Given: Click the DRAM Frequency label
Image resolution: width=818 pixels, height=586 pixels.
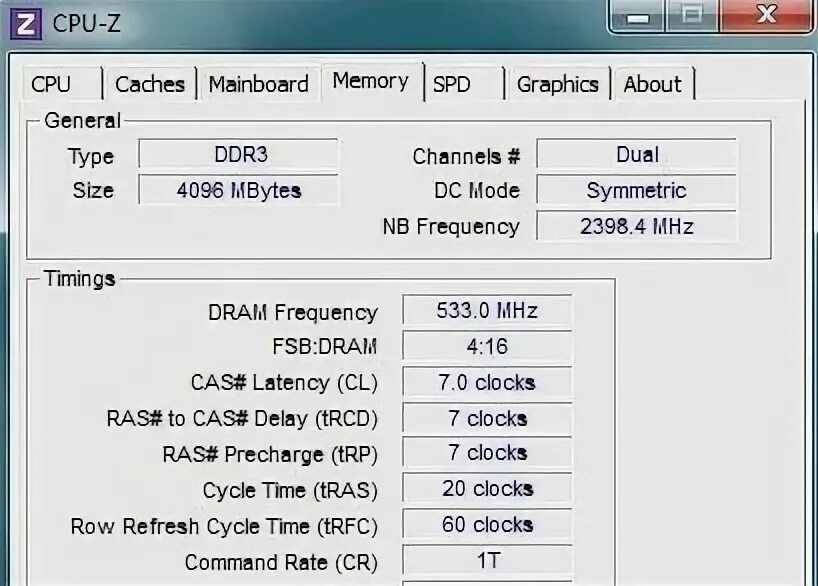Looking at the screenshot, I should click(293, 313).
